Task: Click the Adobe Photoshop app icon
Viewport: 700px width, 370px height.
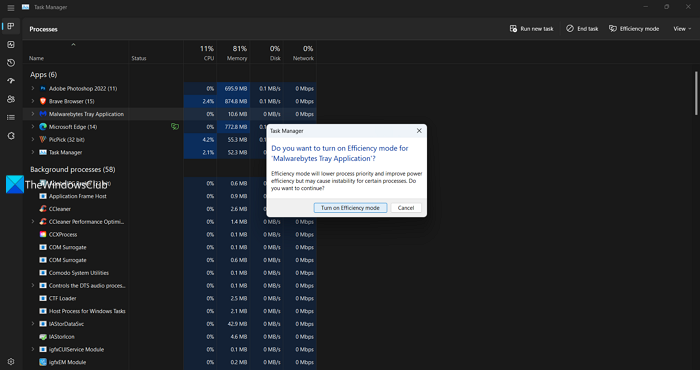Action: [43, 88]
